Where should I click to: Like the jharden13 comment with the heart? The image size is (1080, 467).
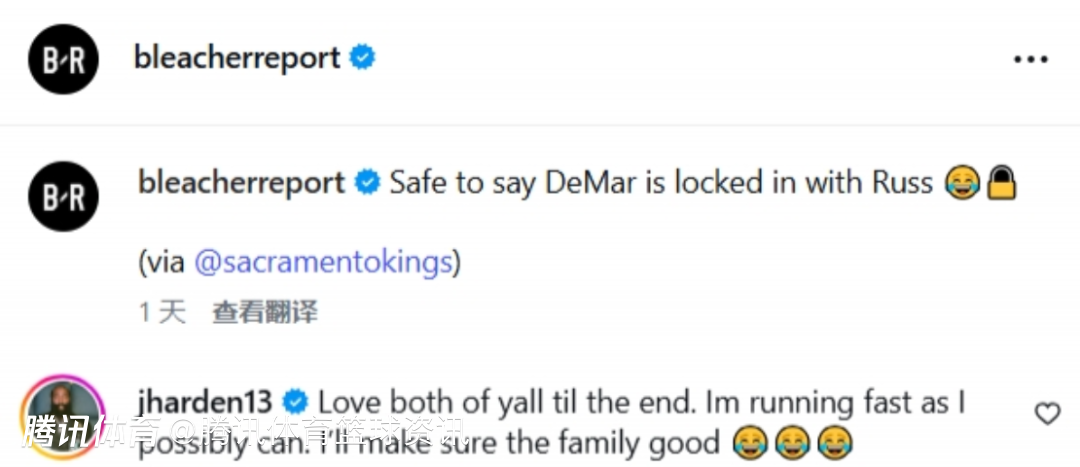tap(1046, 413)
